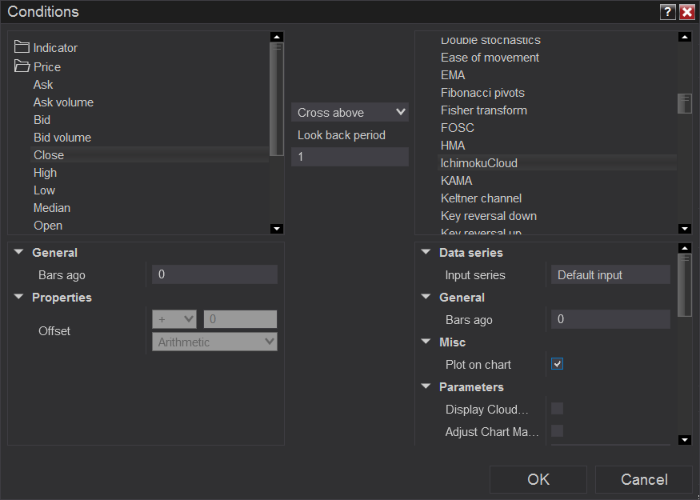The height and width of the screenshot is (500, 700).
Task: Click the Look back period input field
Action: [350, 157]
